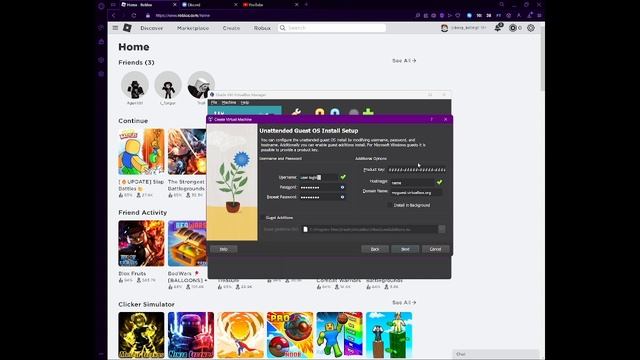640x360 pixels.
Task: Open the Blox Fruits game thumbnail
Action: click(141, 243)
